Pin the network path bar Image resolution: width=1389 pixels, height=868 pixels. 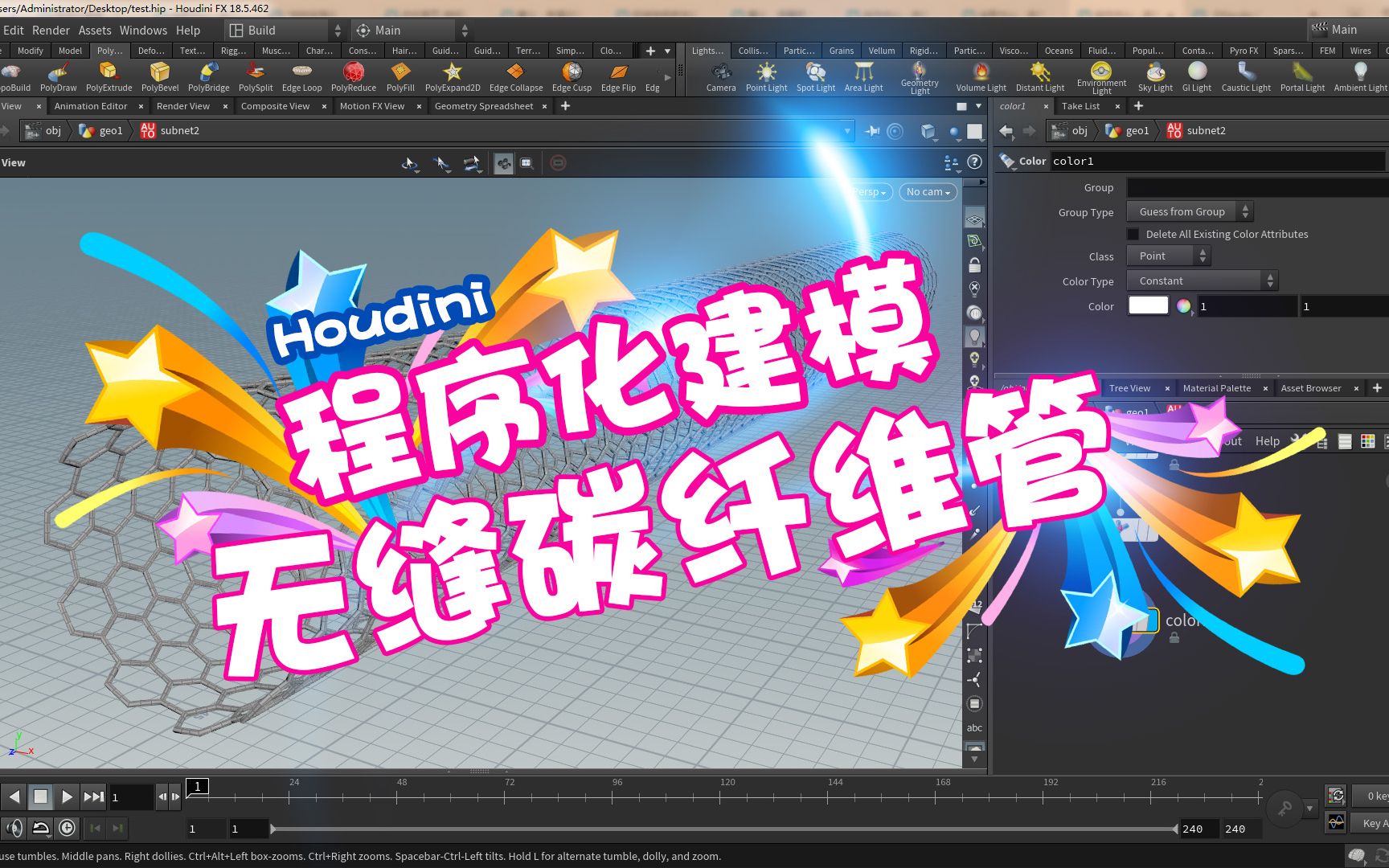[872, 131]
